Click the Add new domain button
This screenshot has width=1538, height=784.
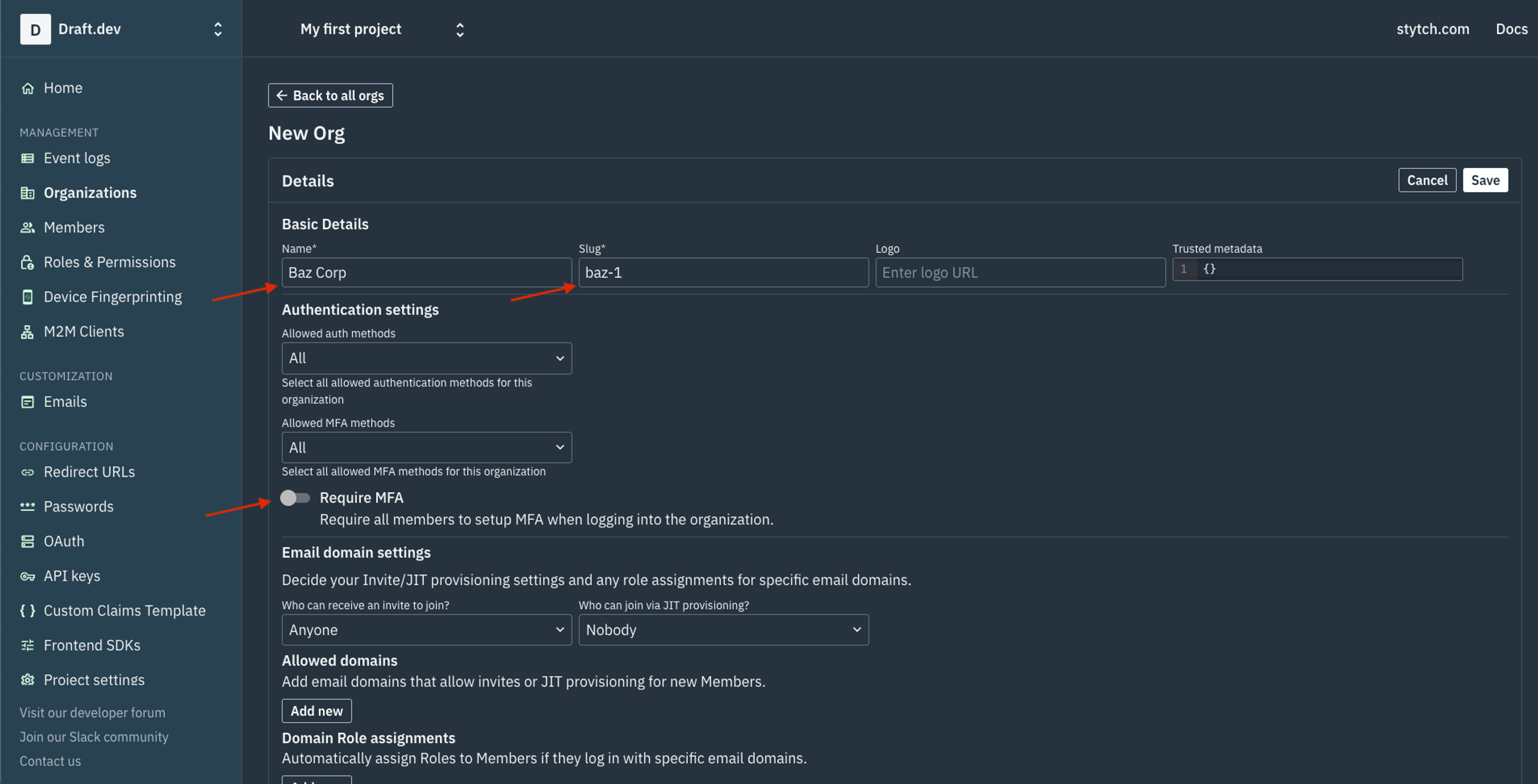coord(316,710)
